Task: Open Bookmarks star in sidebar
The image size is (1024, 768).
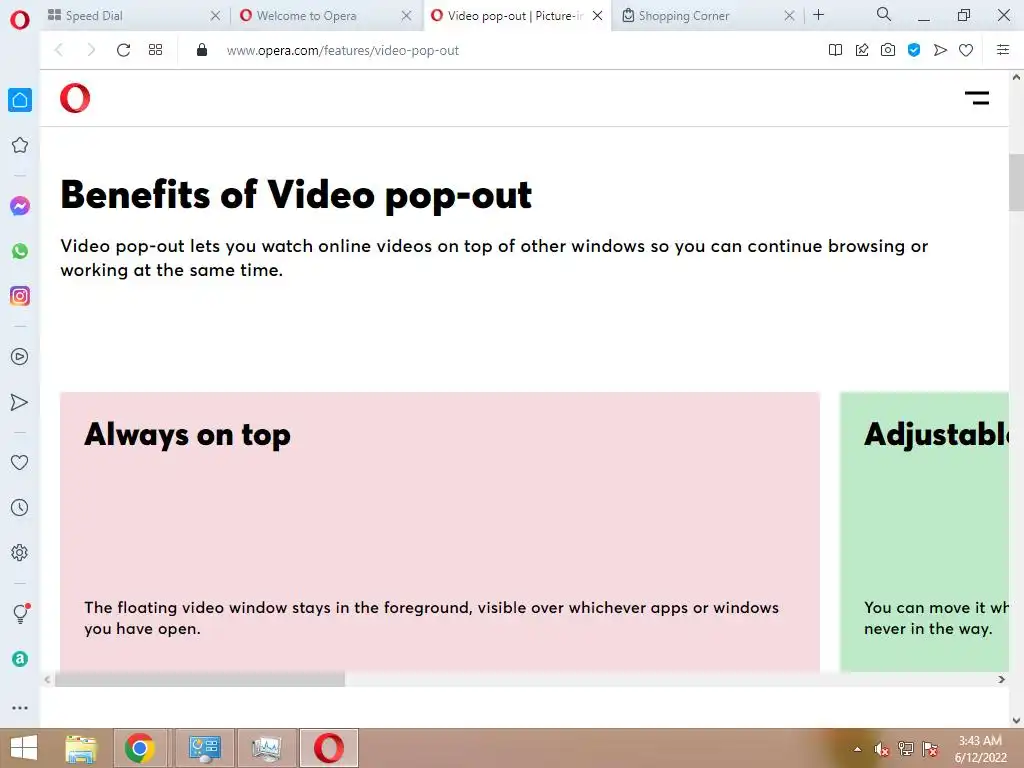Action: 20,145
